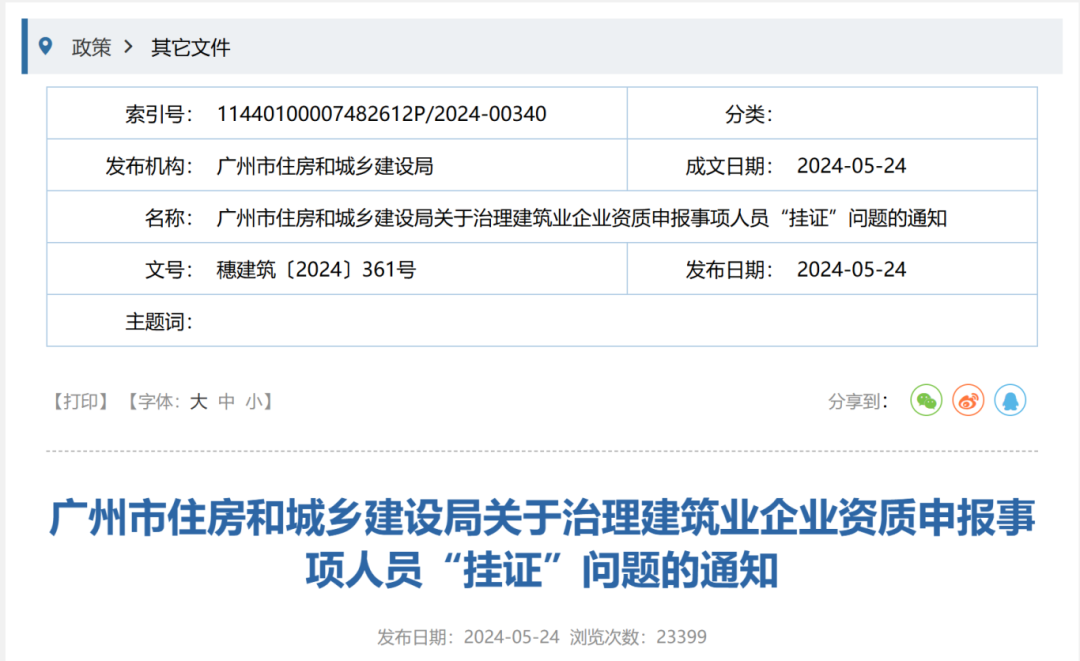This screenshot has width=1080, height=661.
Task: Share the article to Sina Weibo
Action: [x=967, y=400]
